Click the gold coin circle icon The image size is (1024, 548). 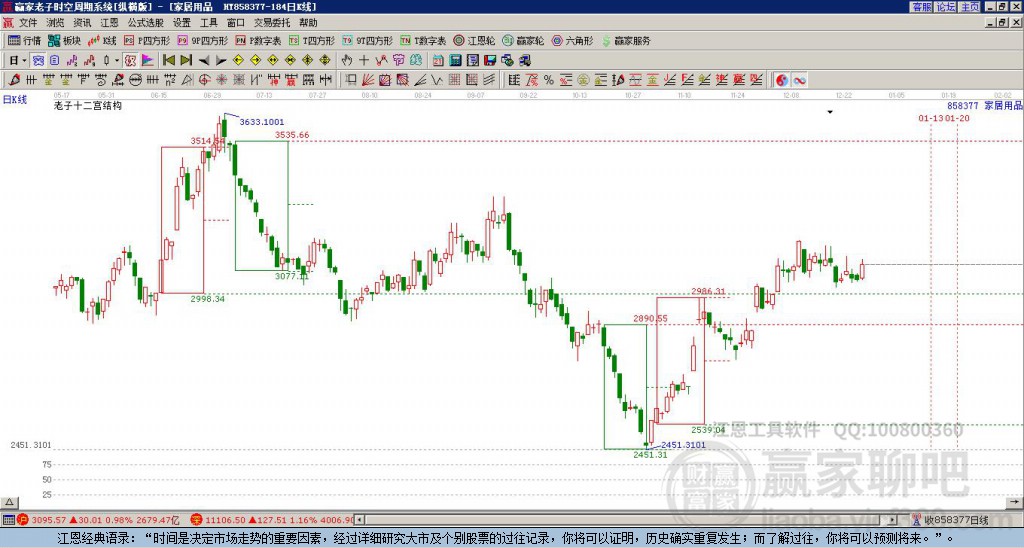pyautogui.click(x=583, y=80)
